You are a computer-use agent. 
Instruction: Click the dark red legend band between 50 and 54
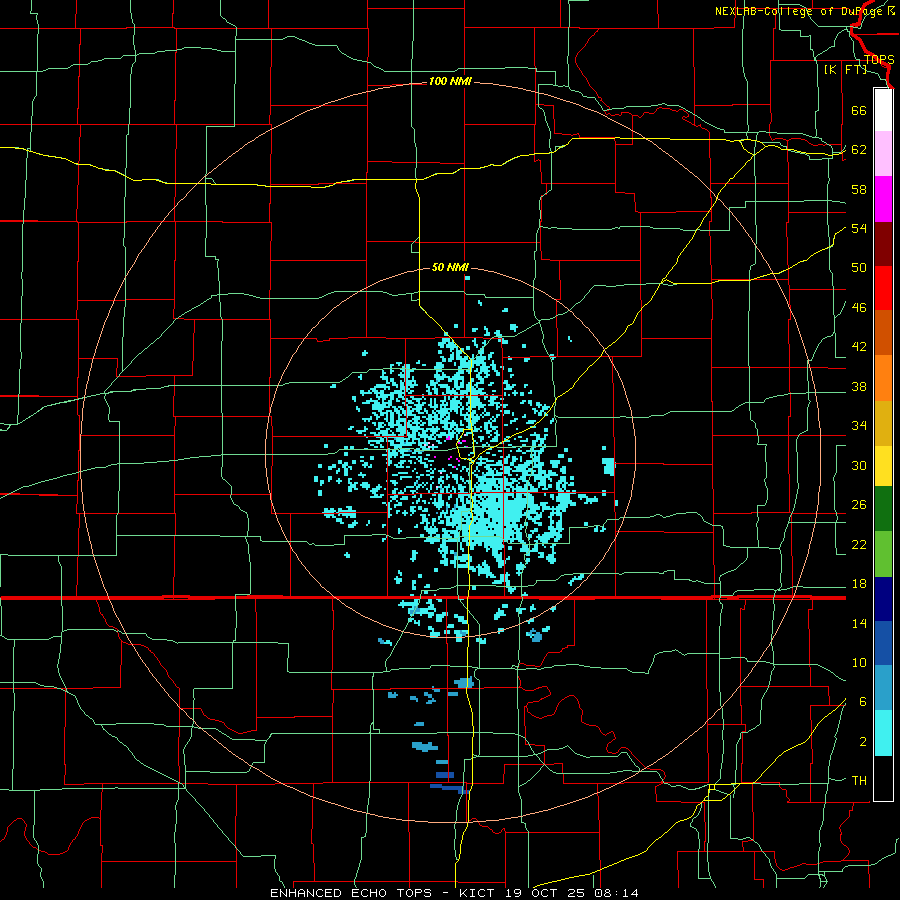click(x=883, y=244)
